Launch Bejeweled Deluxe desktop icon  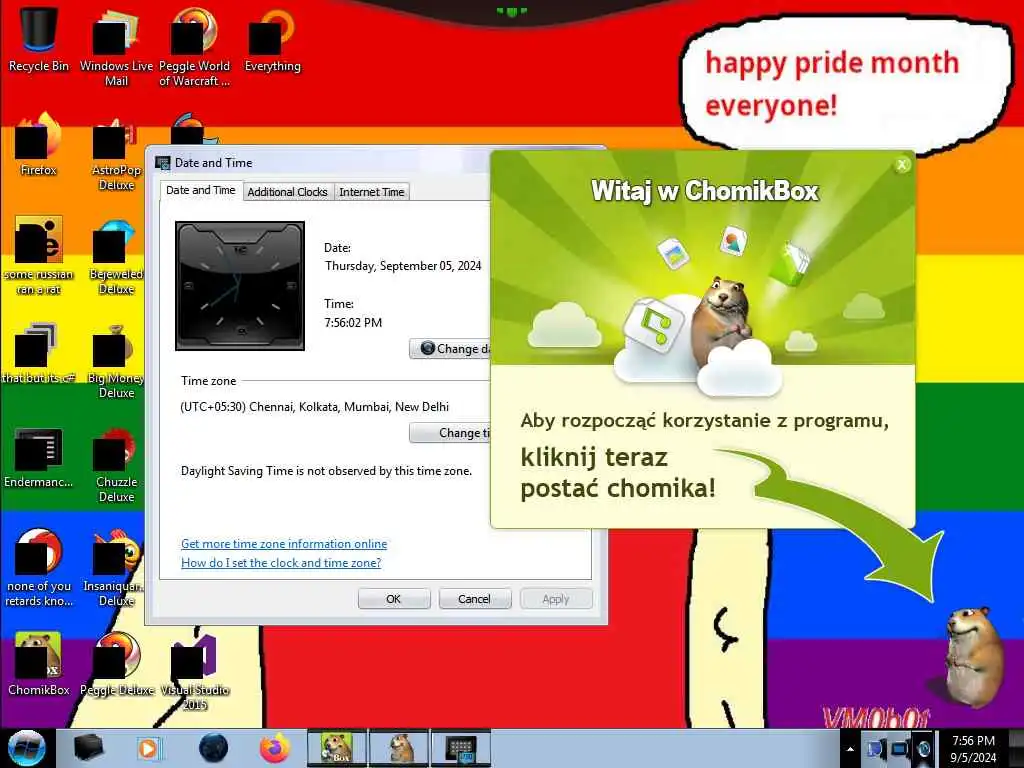116,255
